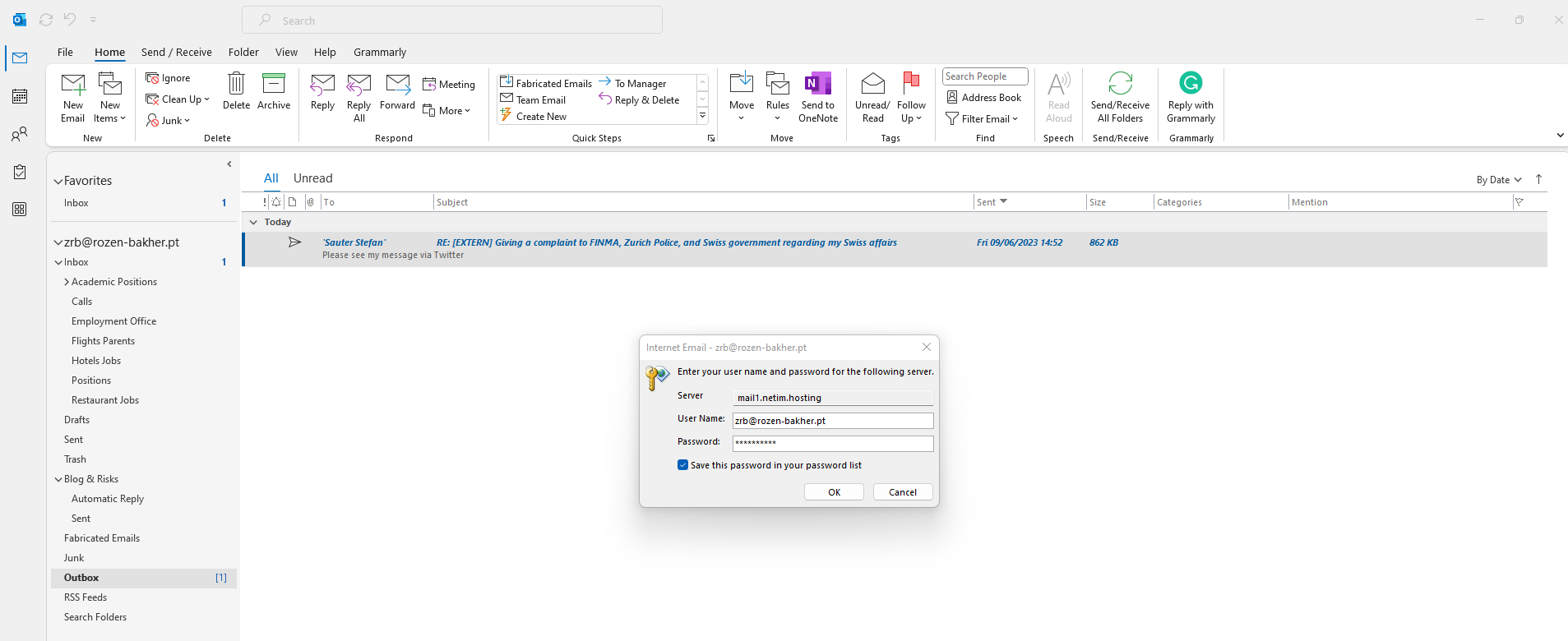Toggle Save this password checkbox
This screenshot has width=1568, height=641.
pos(682,465)
